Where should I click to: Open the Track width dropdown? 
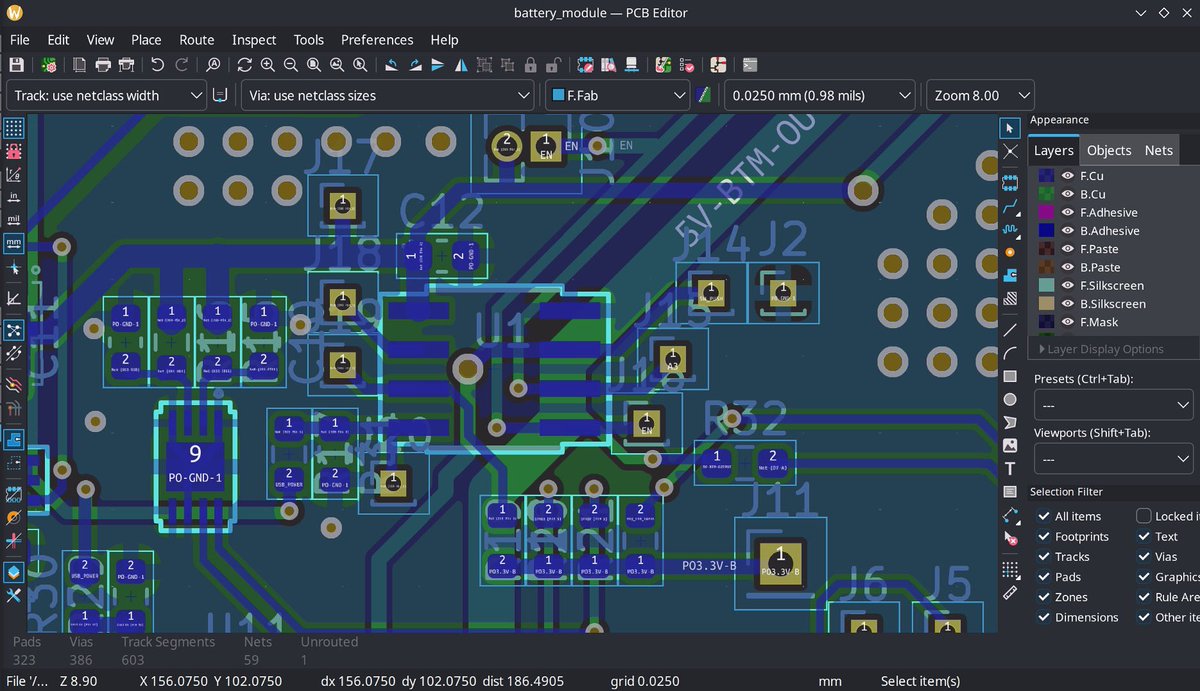106,96
